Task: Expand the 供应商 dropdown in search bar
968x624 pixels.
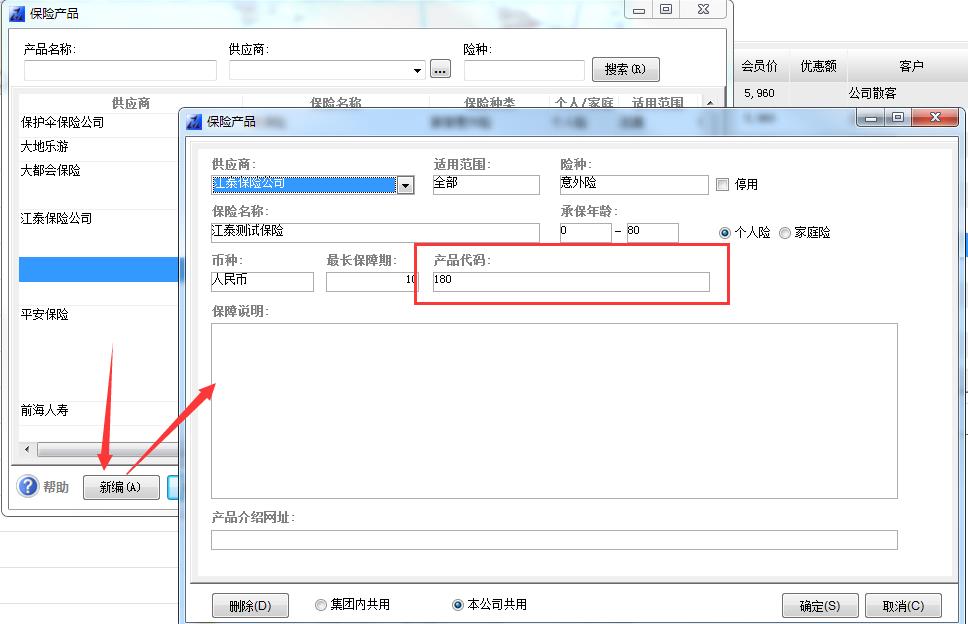Action: click(x=418, y=70)
